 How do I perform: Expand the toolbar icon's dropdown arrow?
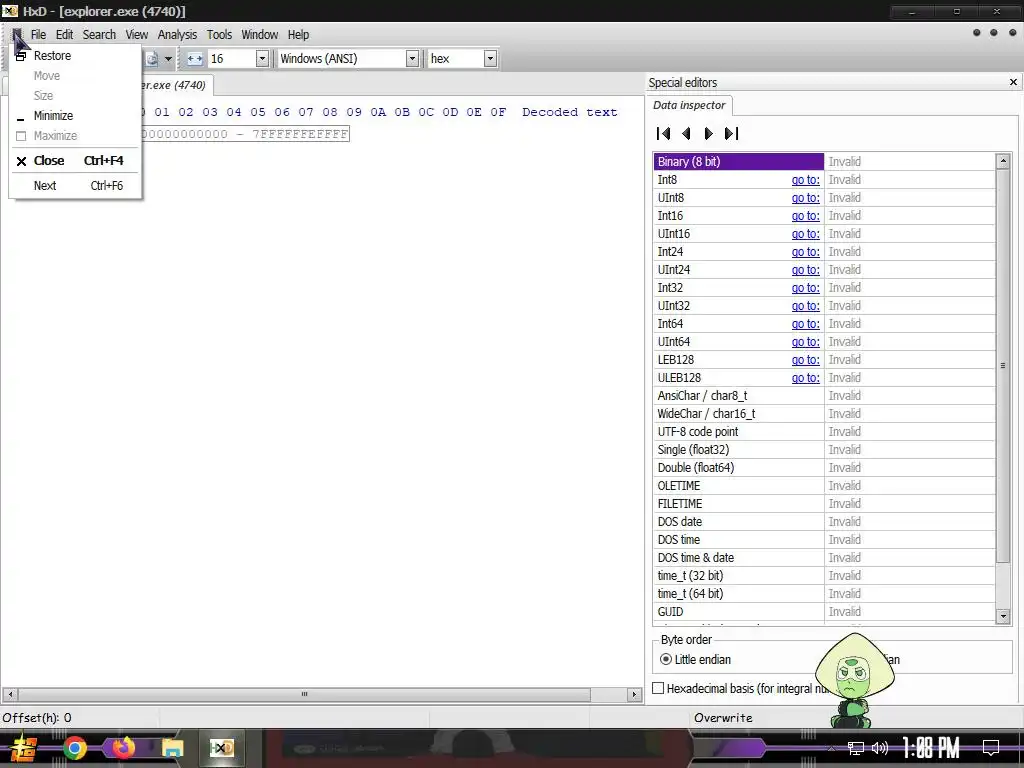168,59
